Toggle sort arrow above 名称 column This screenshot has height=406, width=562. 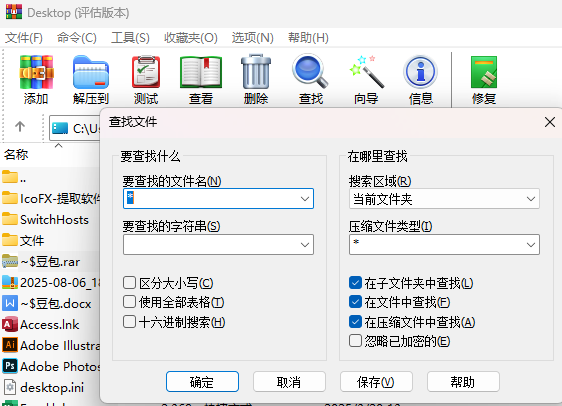[x=58, y=145]
